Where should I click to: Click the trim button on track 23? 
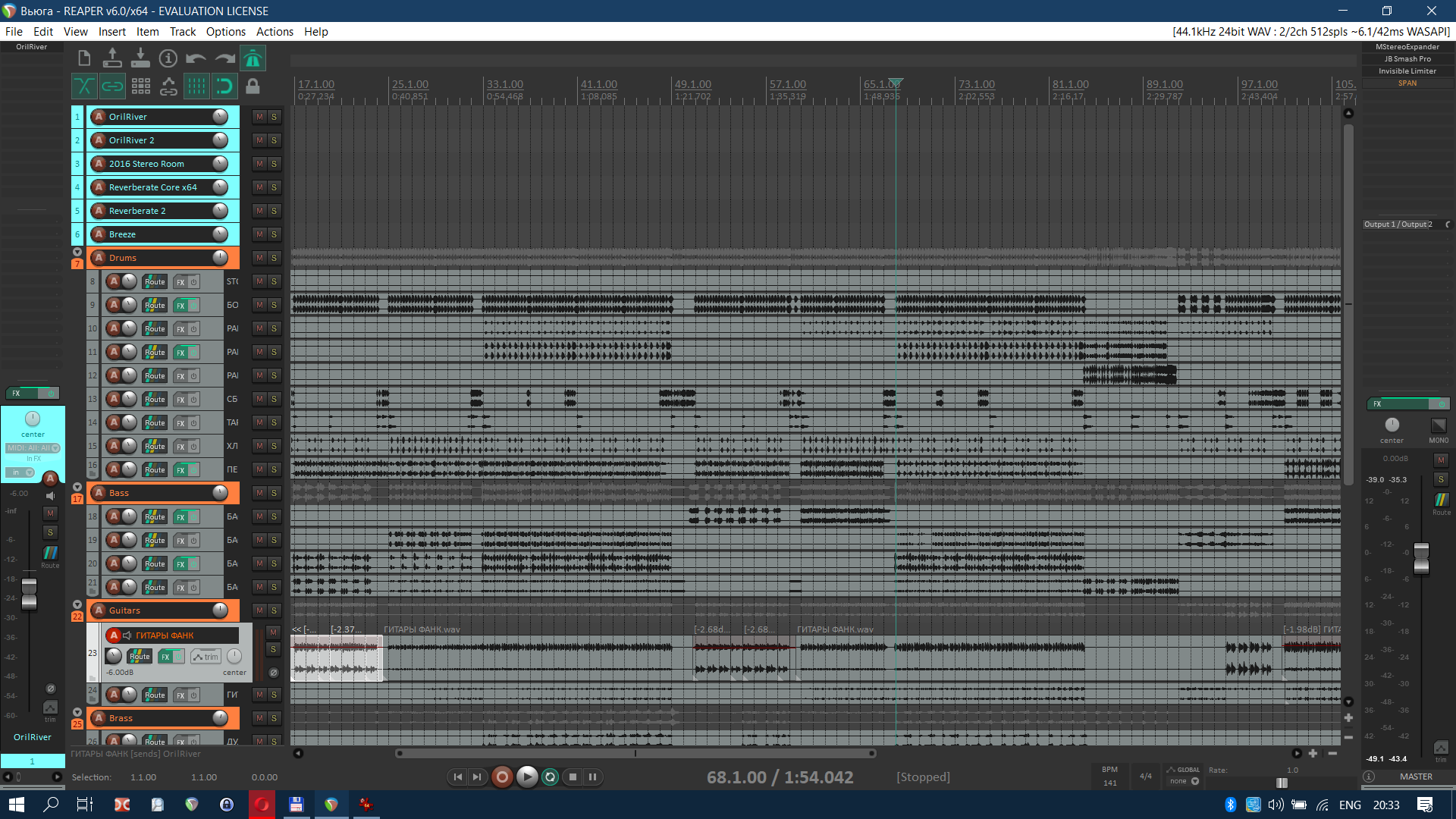click(206, 657)
